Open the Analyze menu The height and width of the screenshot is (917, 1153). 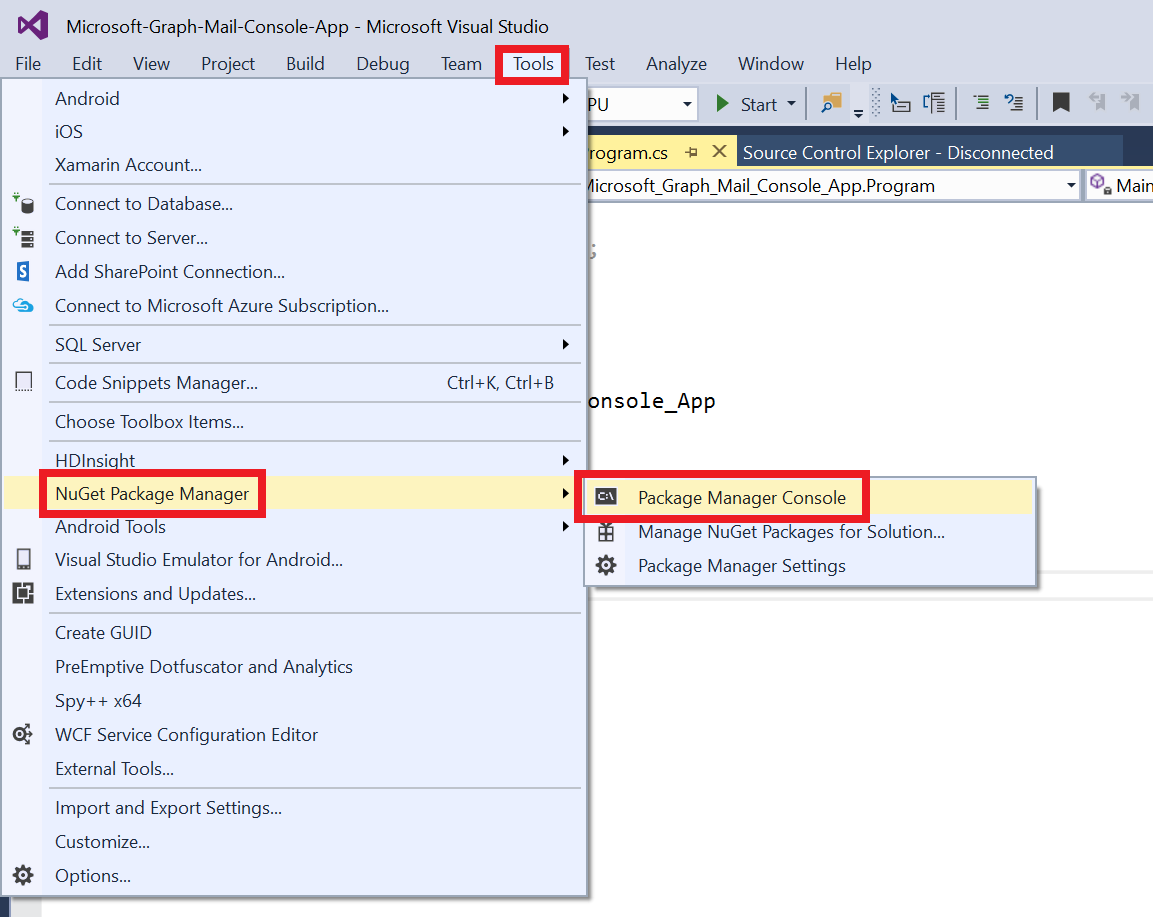pos(677,64)
